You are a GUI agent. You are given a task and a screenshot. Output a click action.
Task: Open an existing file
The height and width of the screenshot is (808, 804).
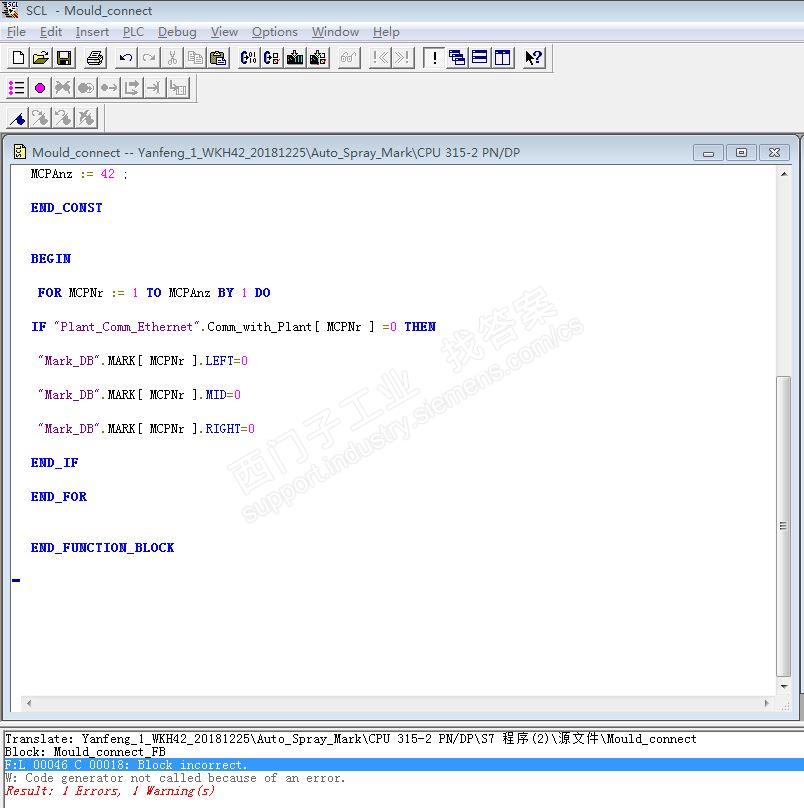pos(41,58)
